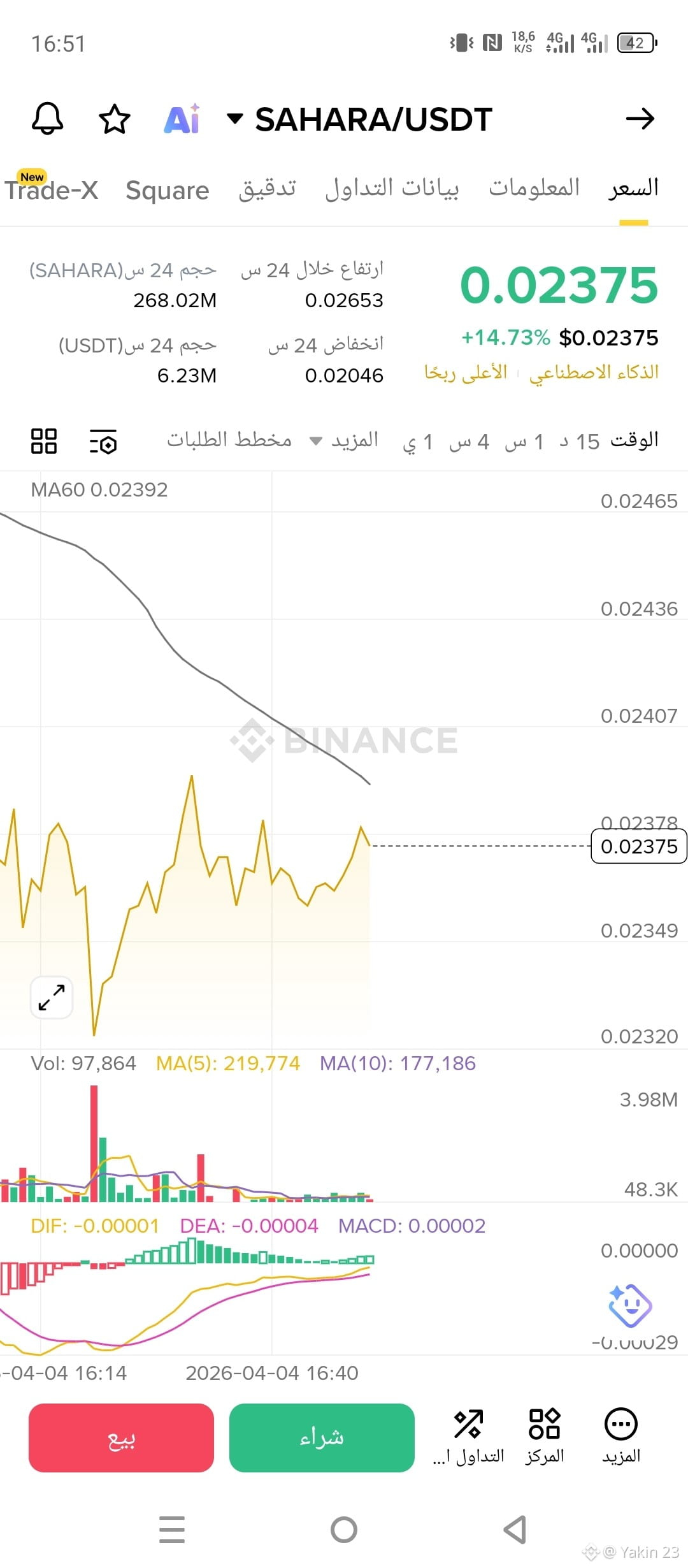Open the الذكاء الاصطناعي tag link
Image resolution: width=688 pixels, height=1568 pixels.
[594, 372]
